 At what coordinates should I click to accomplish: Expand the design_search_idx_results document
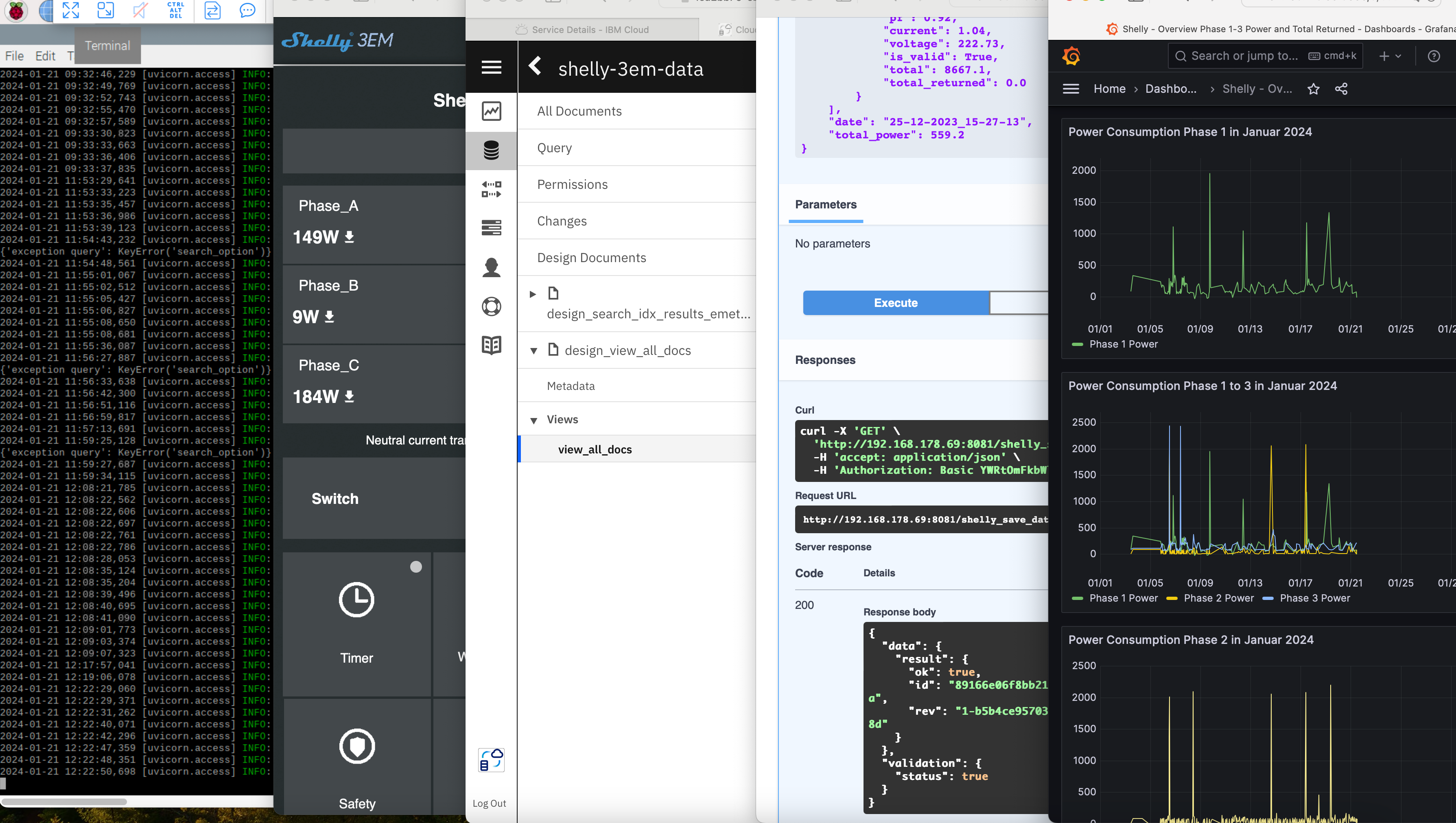[x=532, y=294]
